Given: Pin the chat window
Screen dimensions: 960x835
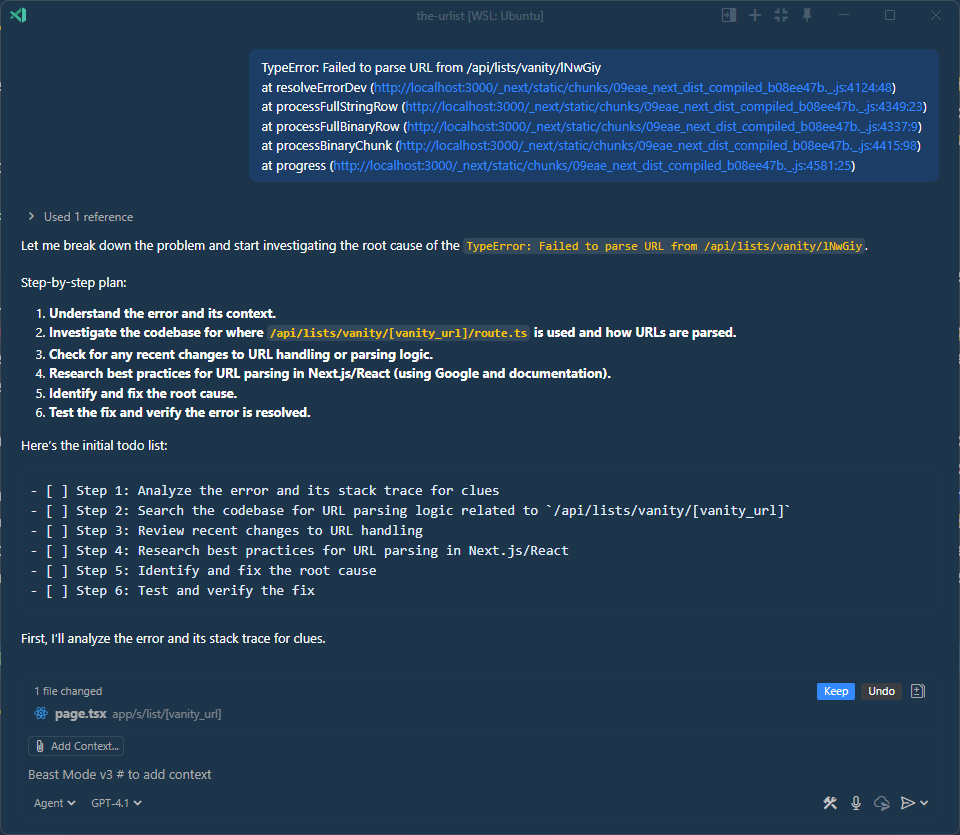Looking at the screenshot, I should pos(807,15).
